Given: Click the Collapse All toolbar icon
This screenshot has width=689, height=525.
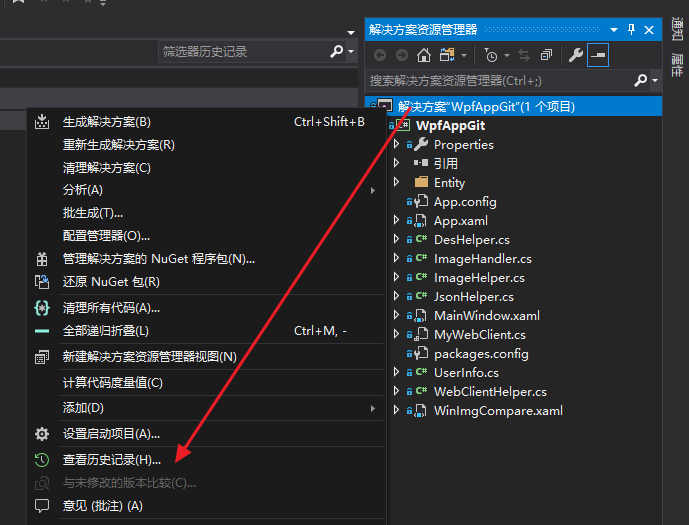Looking at the screenshot, I should (546, 55).
